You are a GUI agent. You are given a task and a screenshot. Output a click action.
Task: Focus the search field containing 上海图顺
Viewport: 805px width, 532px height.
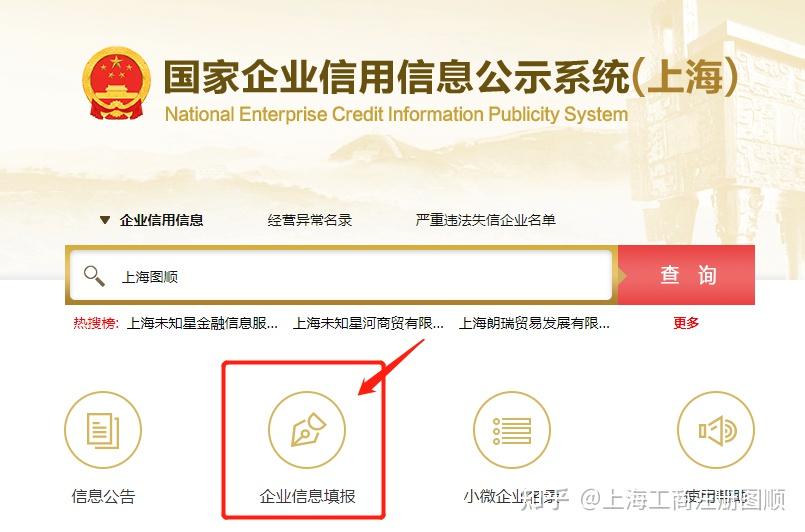coord(341,276)
